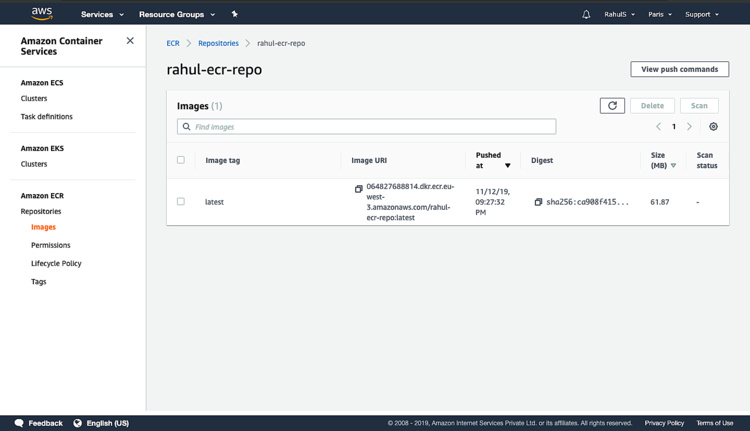Copy the image URI using copy icon
The width and height of the screenshot is (750, 431).
[359, 189]
